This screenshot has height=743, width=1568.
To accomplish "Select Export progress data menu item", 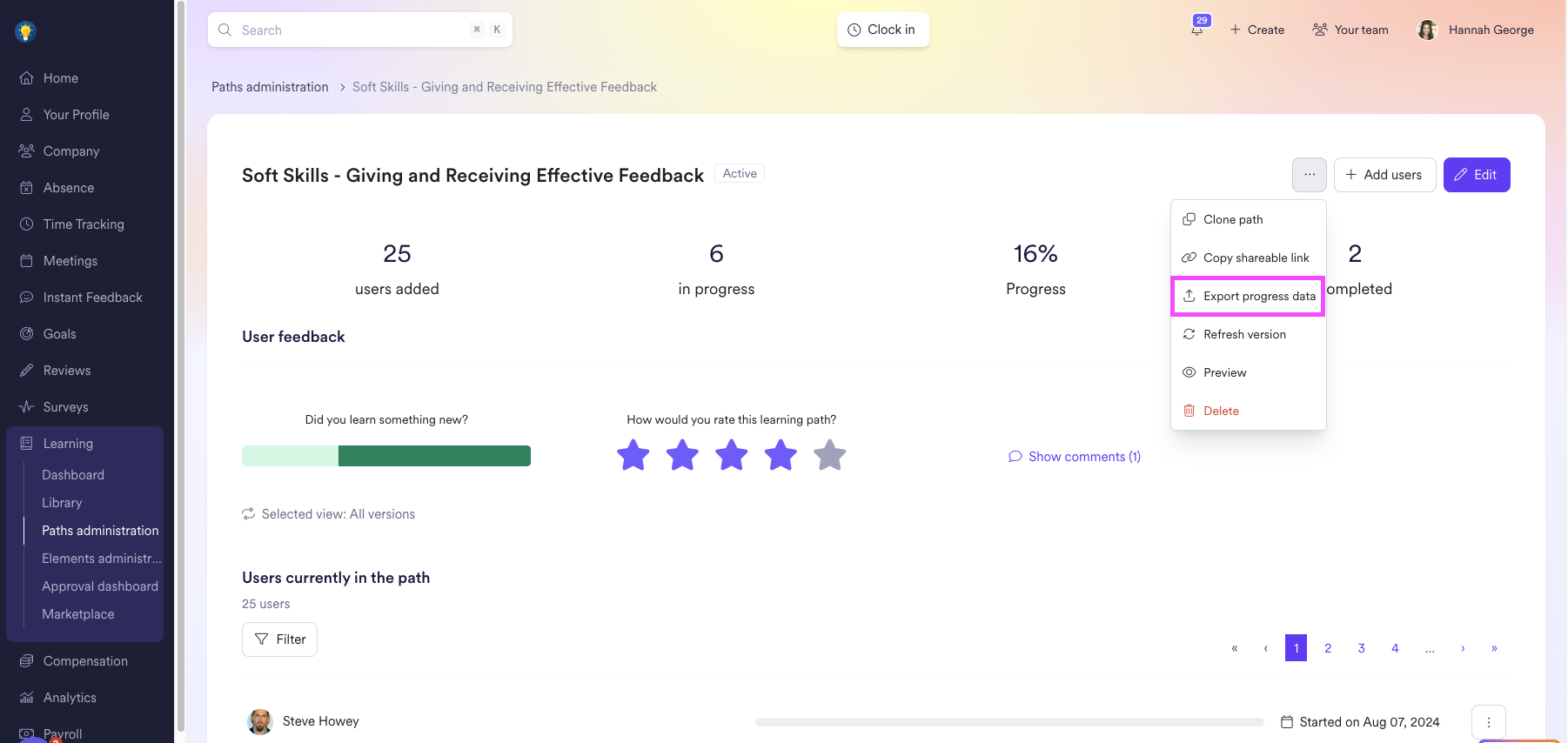I will (x=1249, y=297).
